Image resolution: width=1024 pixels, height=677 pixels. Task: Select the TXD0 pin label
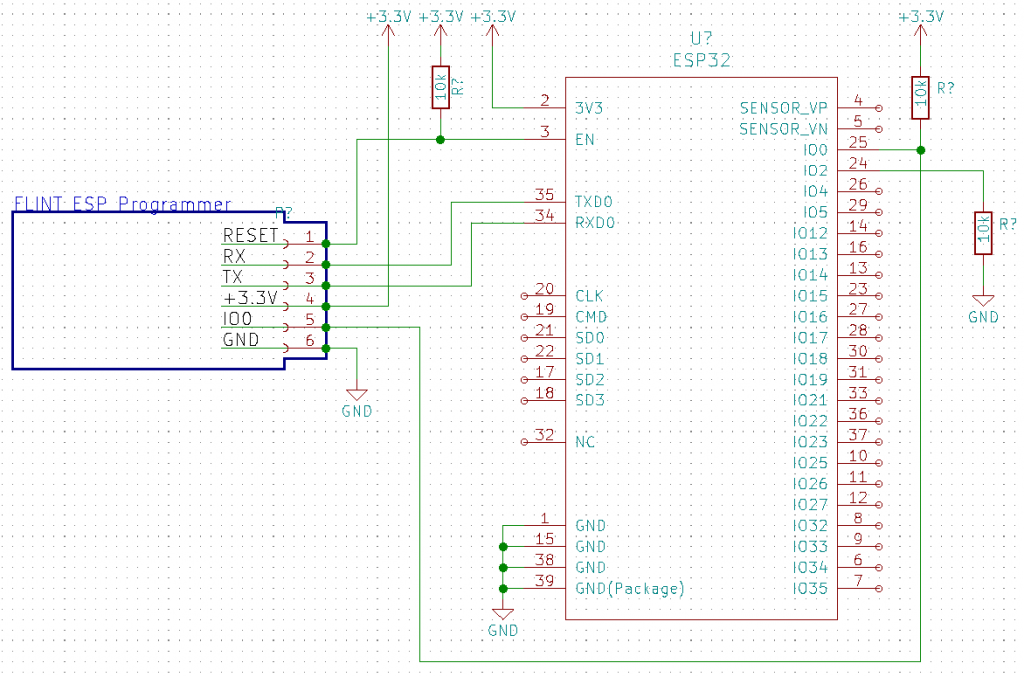pos(594,202)
